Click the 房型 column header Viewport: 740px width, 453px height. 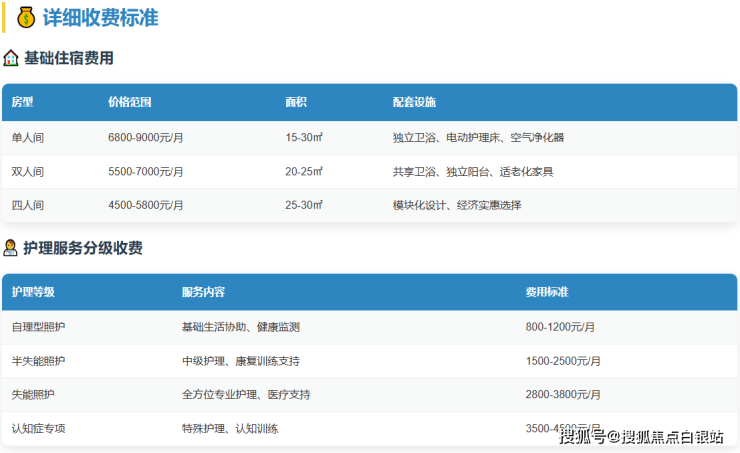point(23,102)
